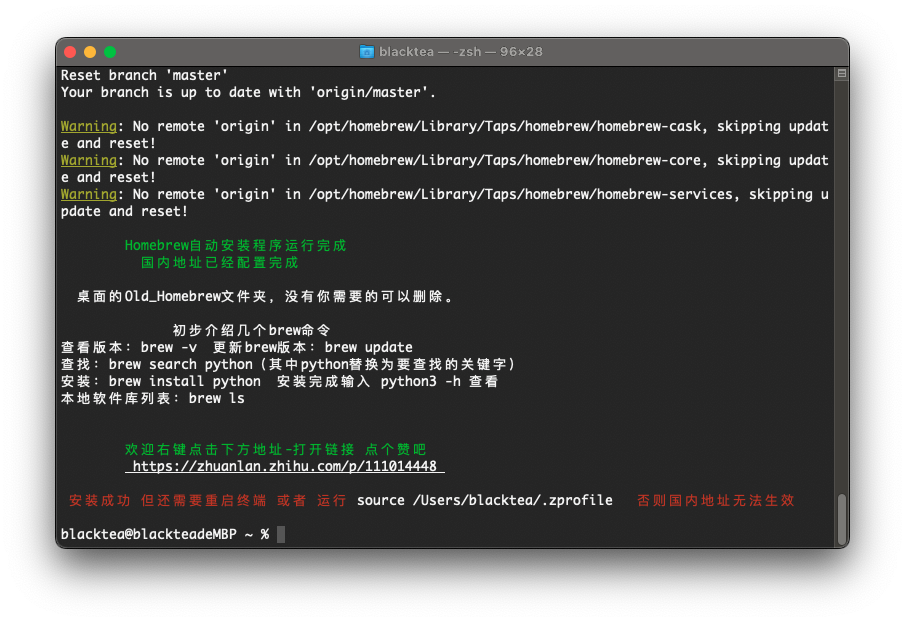Click the 'Old_Homebrew文件夹' line
Viewport: 905px width, 622px height.
[265, 297]
